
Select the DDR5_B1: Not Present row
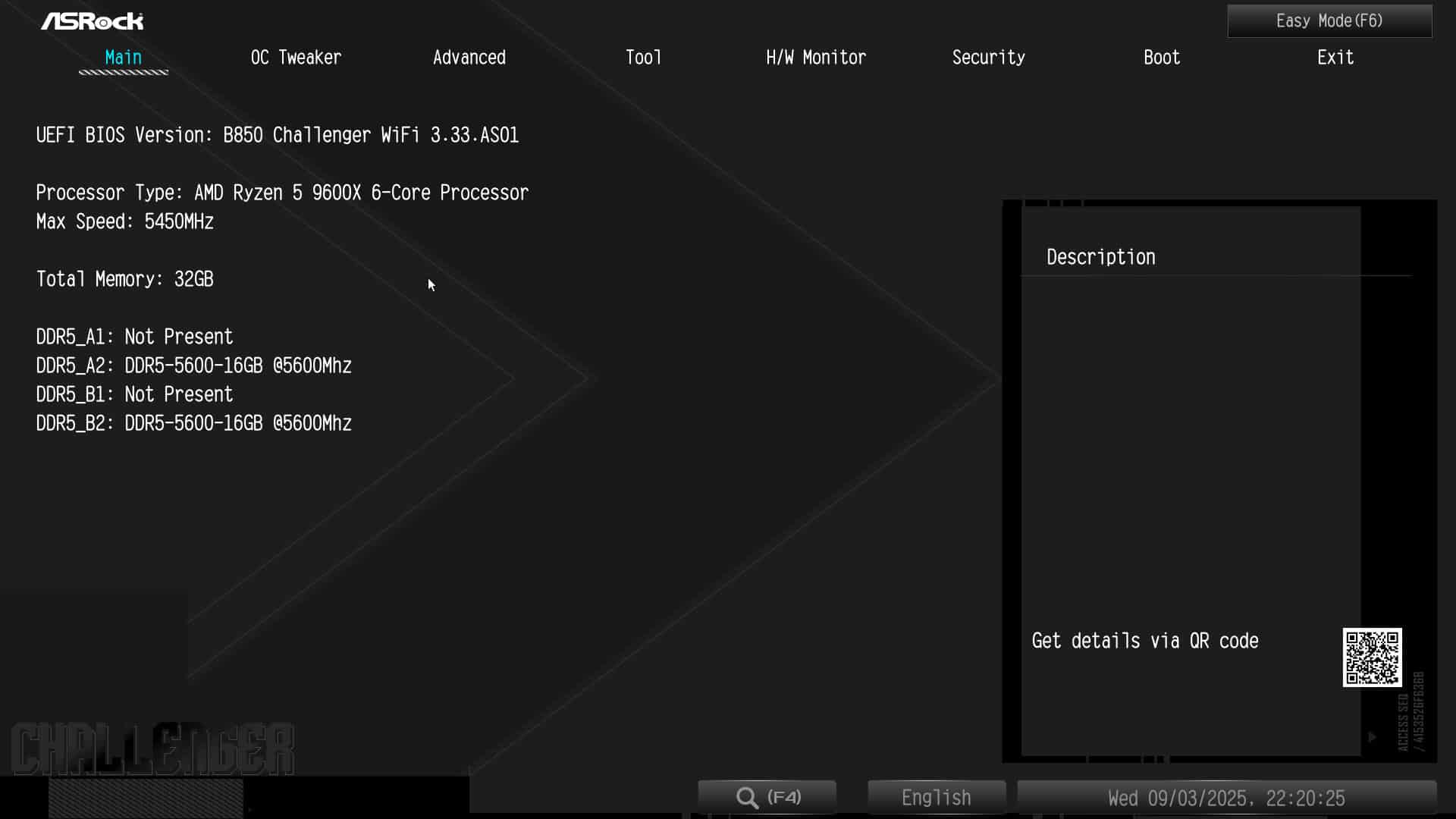pos(135,394)
